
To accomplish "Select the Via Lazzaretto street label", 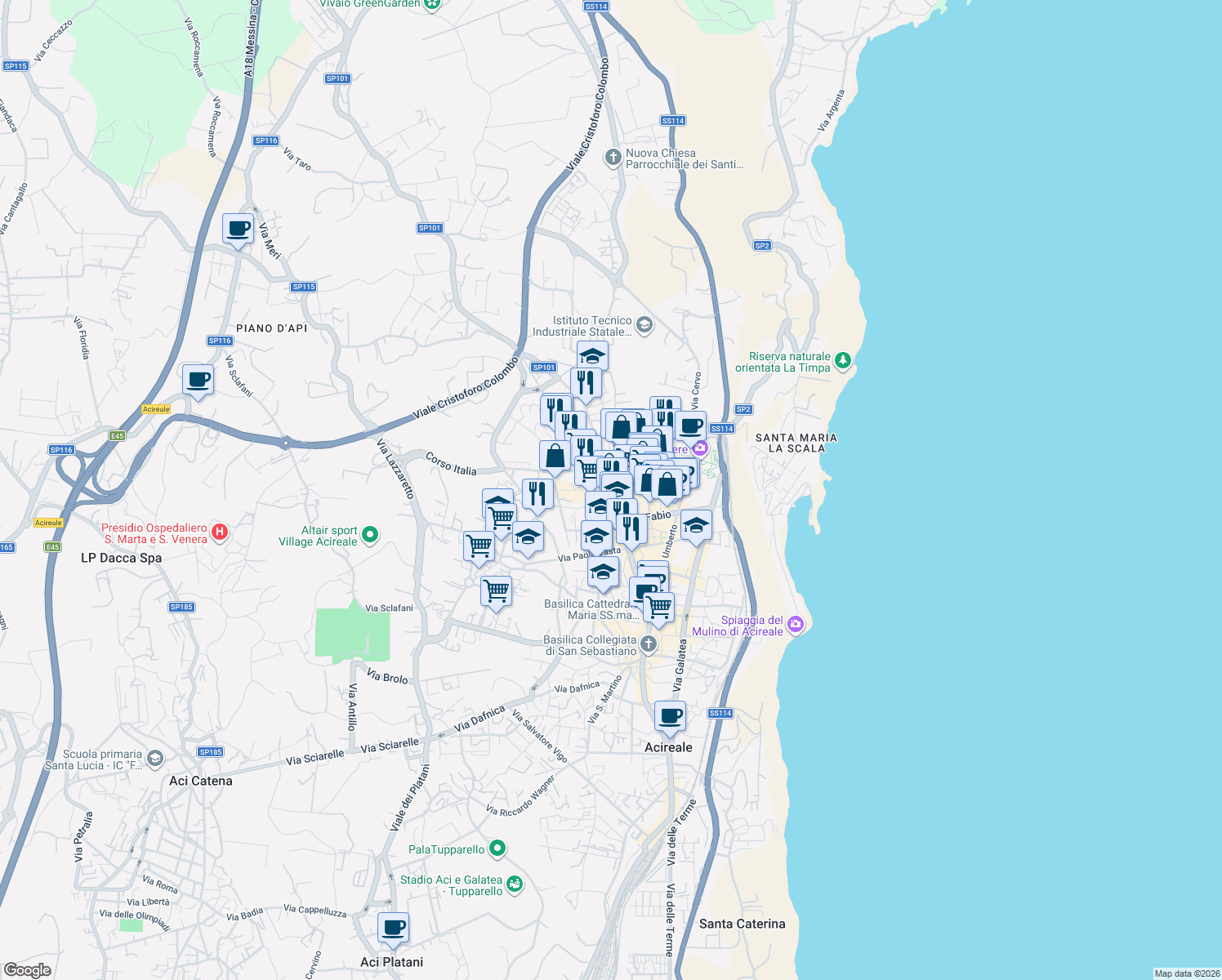I will pos(396,469).
